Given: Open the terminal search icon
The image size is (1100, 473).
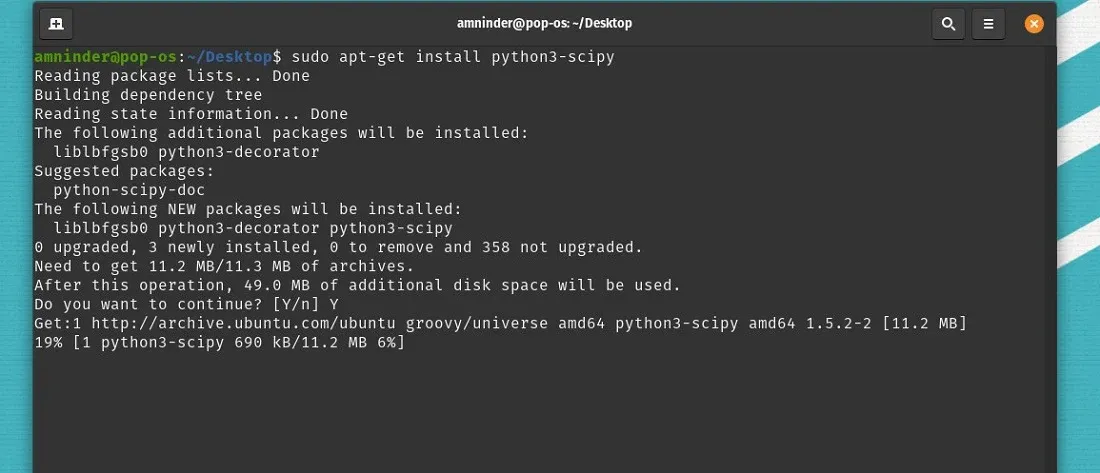Looking at the screenshot, I should [x=948, y=24].
